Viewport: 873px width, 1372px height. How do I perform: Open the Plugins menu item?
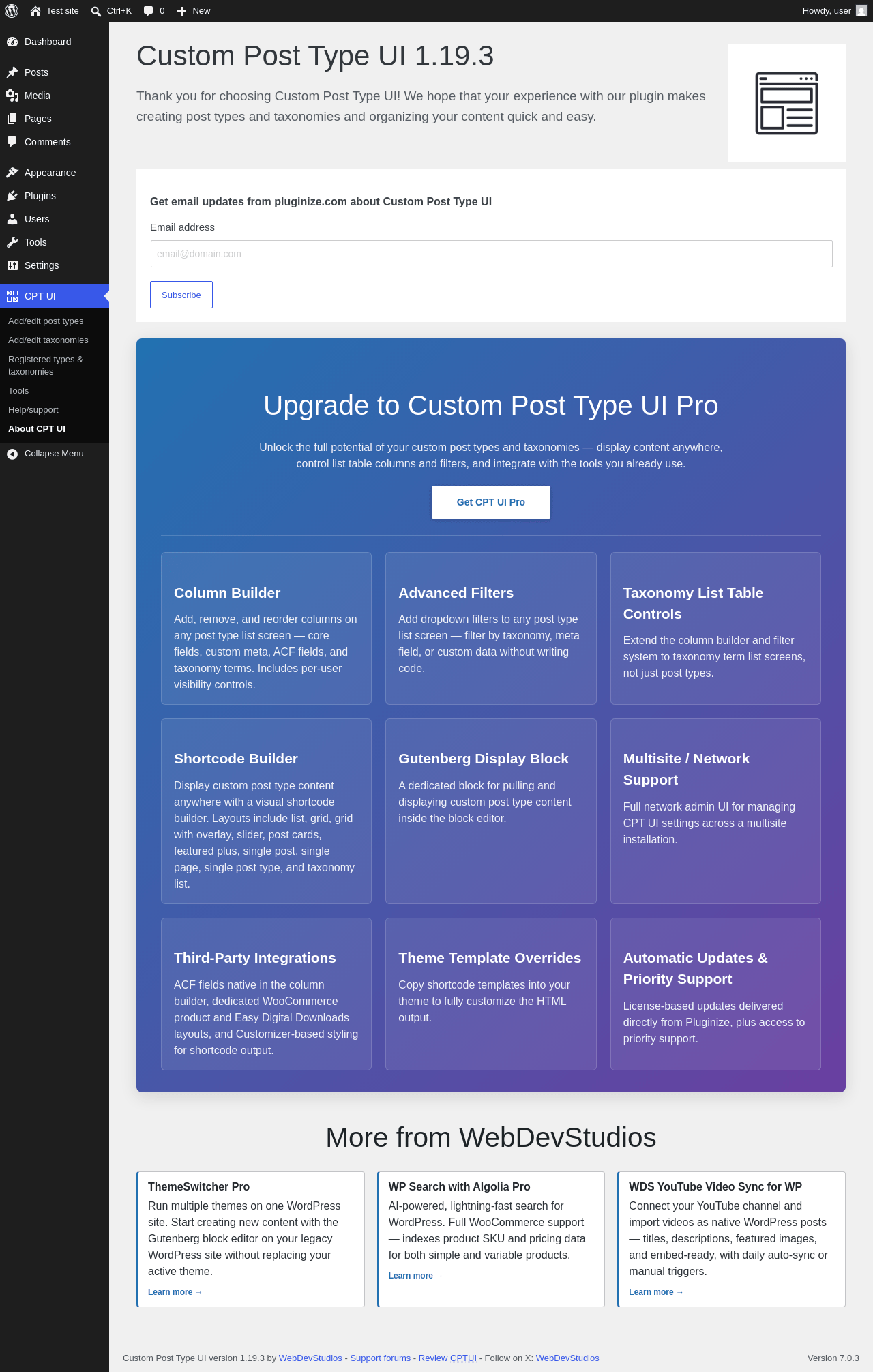pos(55,196)
